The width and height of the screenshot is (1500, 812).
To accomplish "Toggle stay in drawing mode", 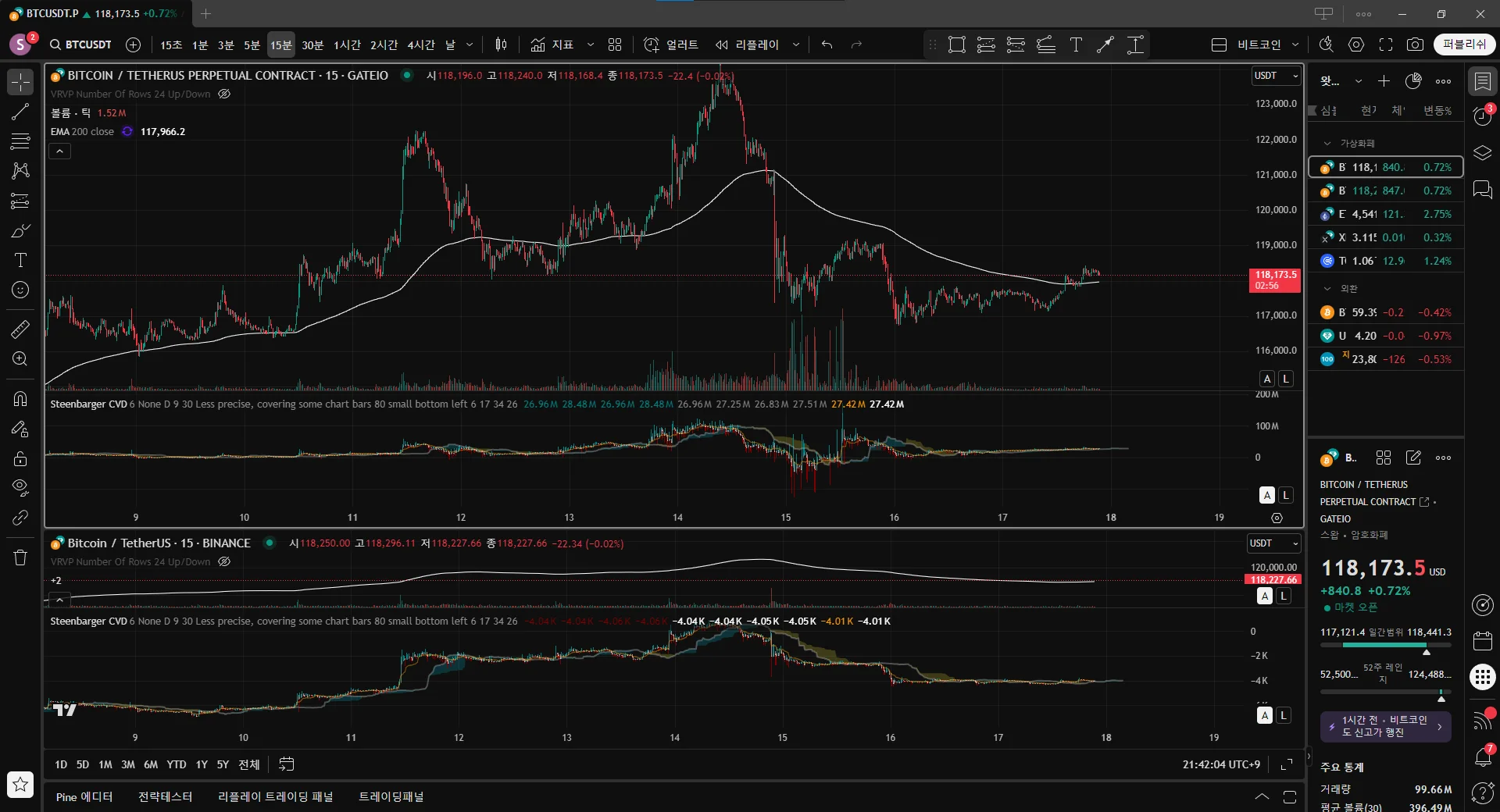I will coord(20,429).
